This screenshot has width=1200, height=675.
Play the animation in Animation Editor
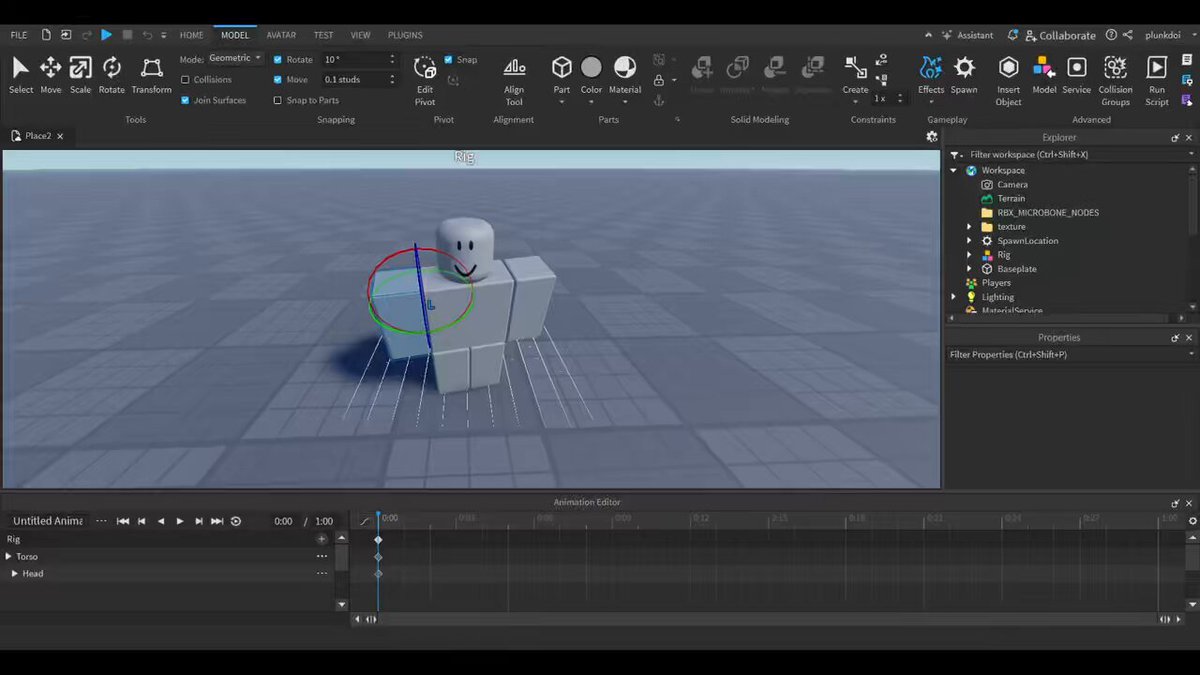pyautogui.click(x=180, y=521)
